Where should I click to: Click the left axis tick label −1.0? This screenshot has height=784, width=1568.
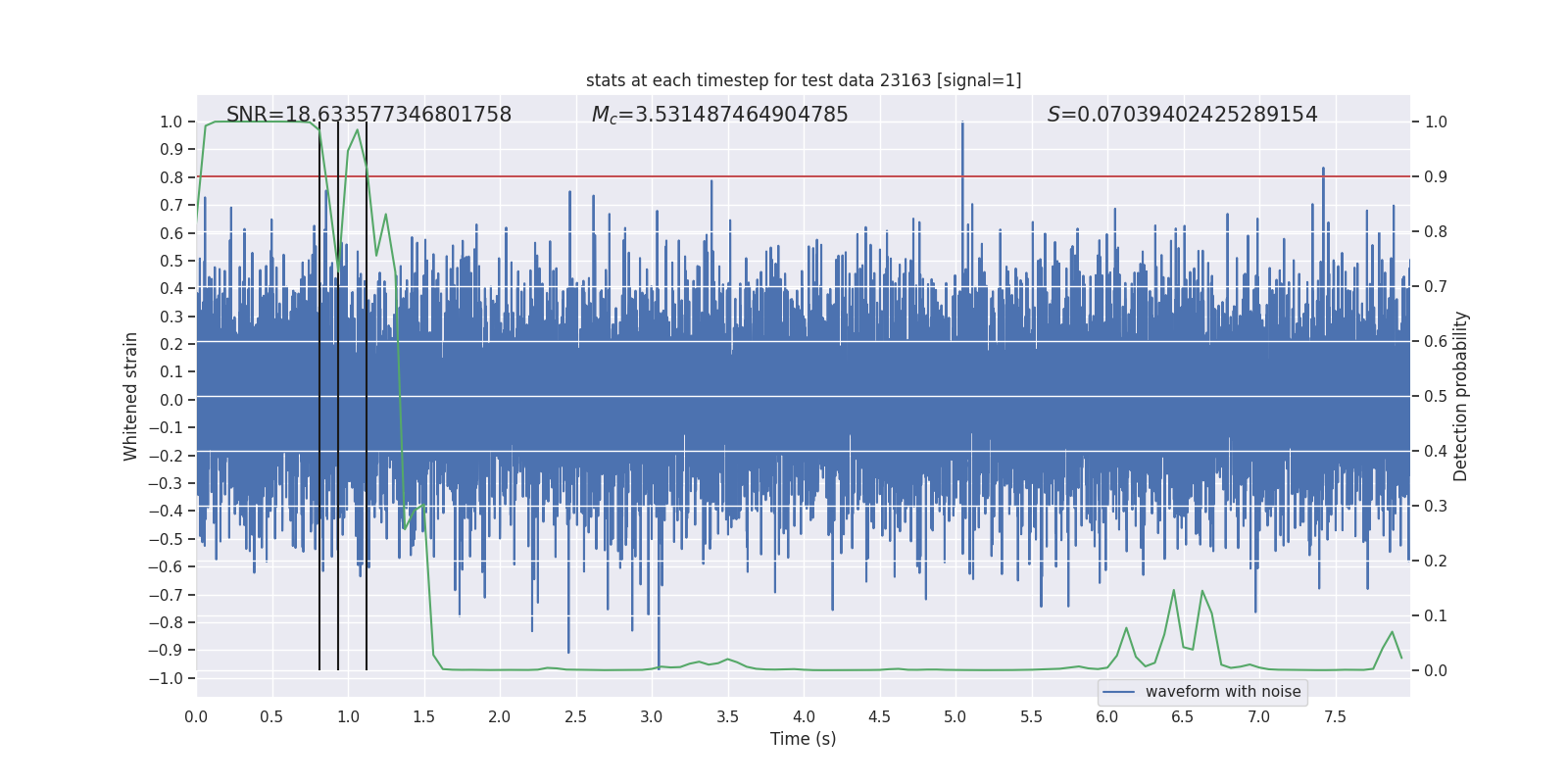point(171,678)
